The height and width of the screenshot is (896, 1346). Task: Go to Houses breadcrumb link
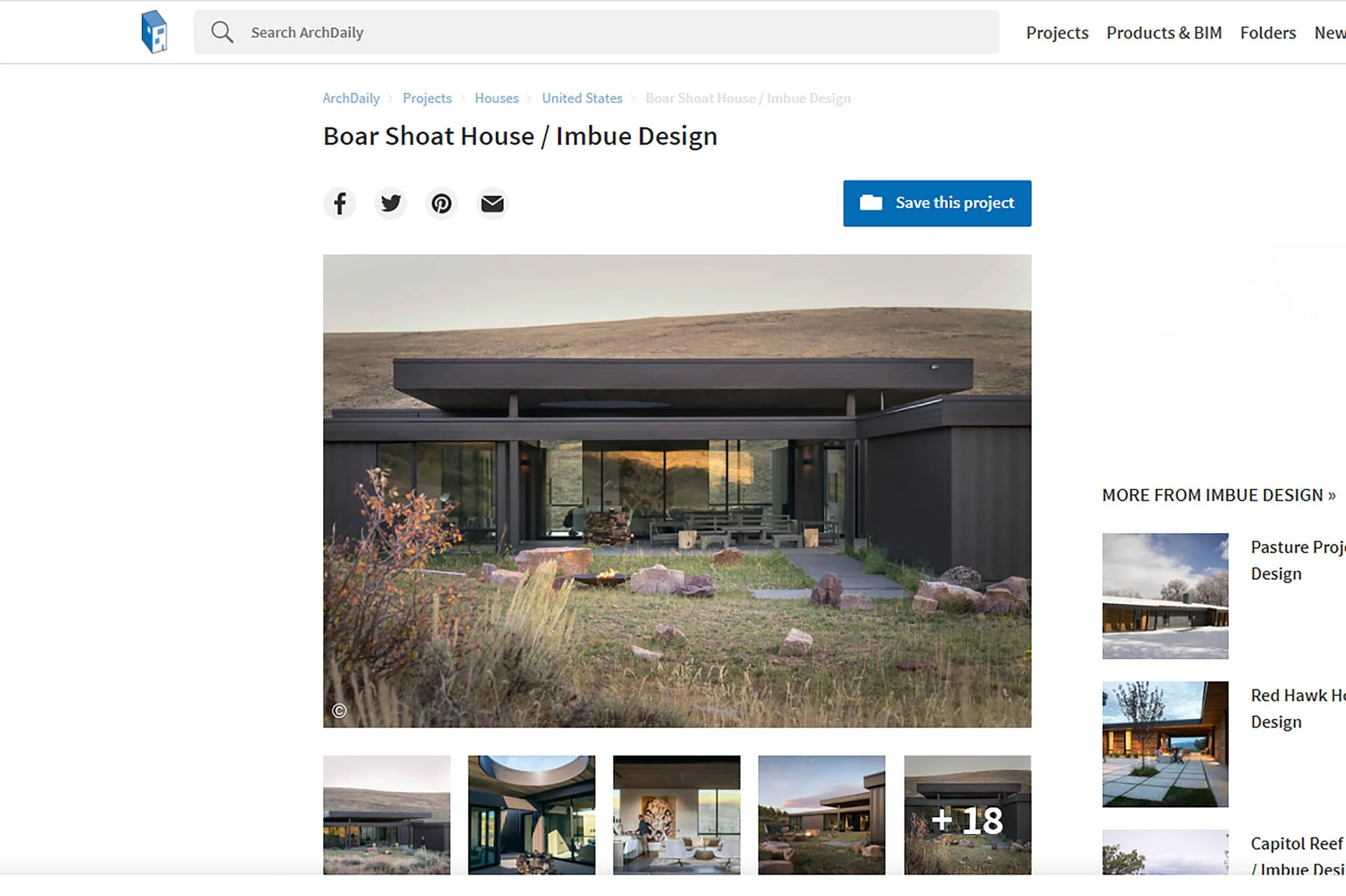pos(497,98)
